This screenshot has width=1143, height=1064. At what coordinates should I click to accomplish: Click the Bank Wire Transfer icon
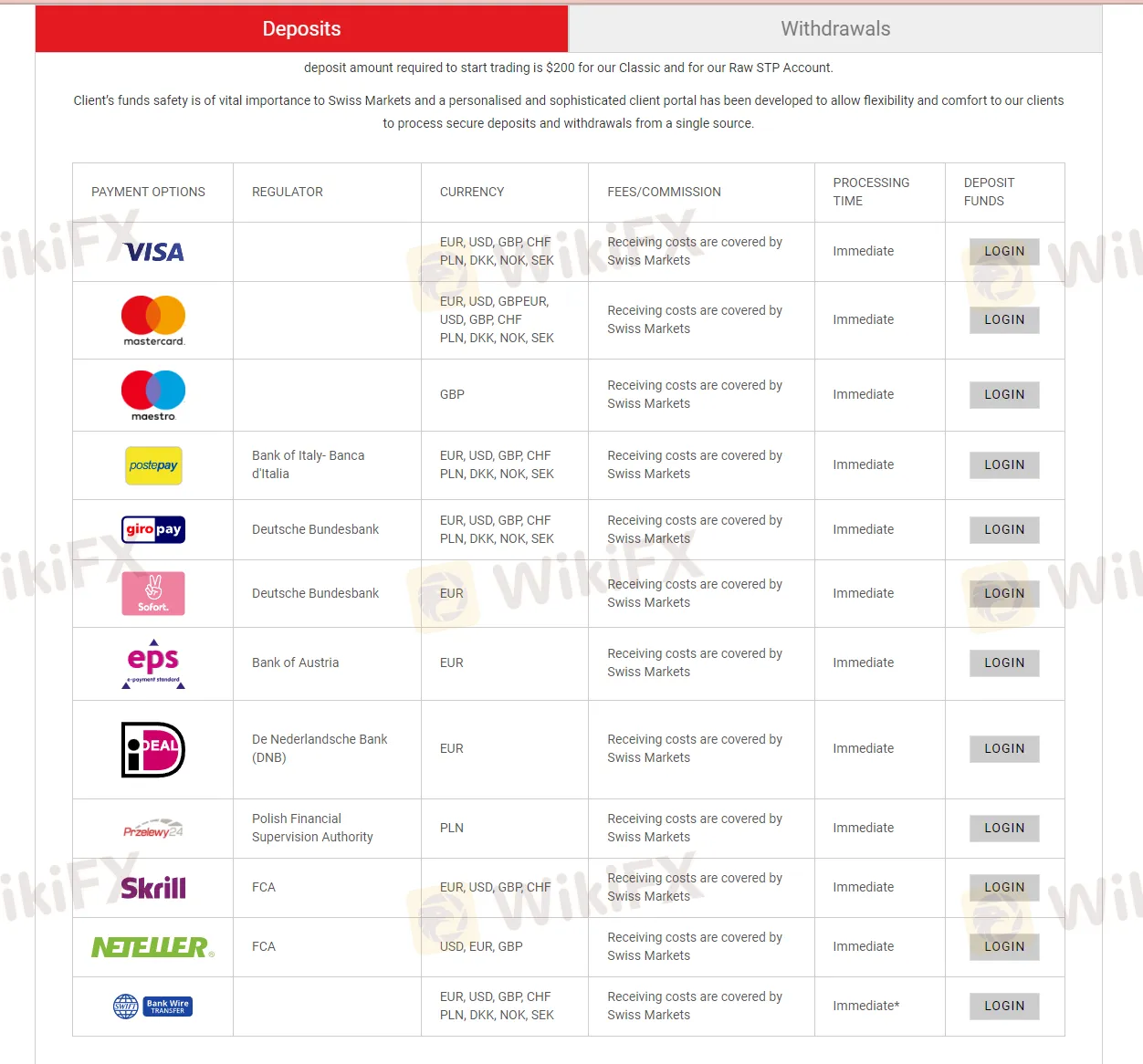click(152, 1006)
